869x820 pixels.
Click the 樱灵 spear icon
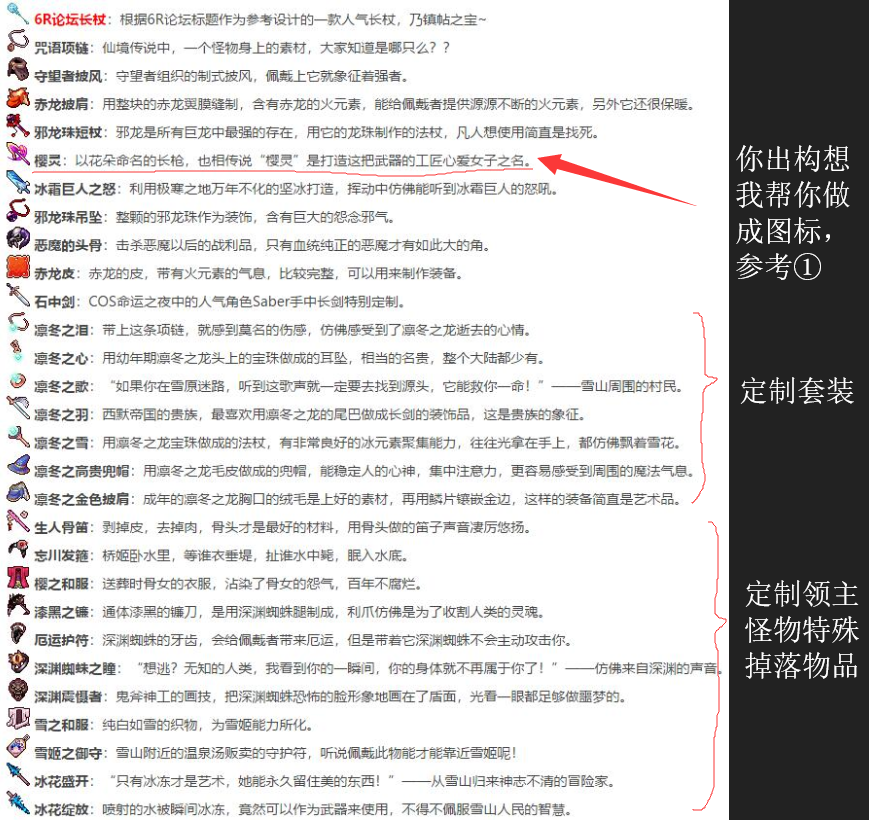click(18, 154)
